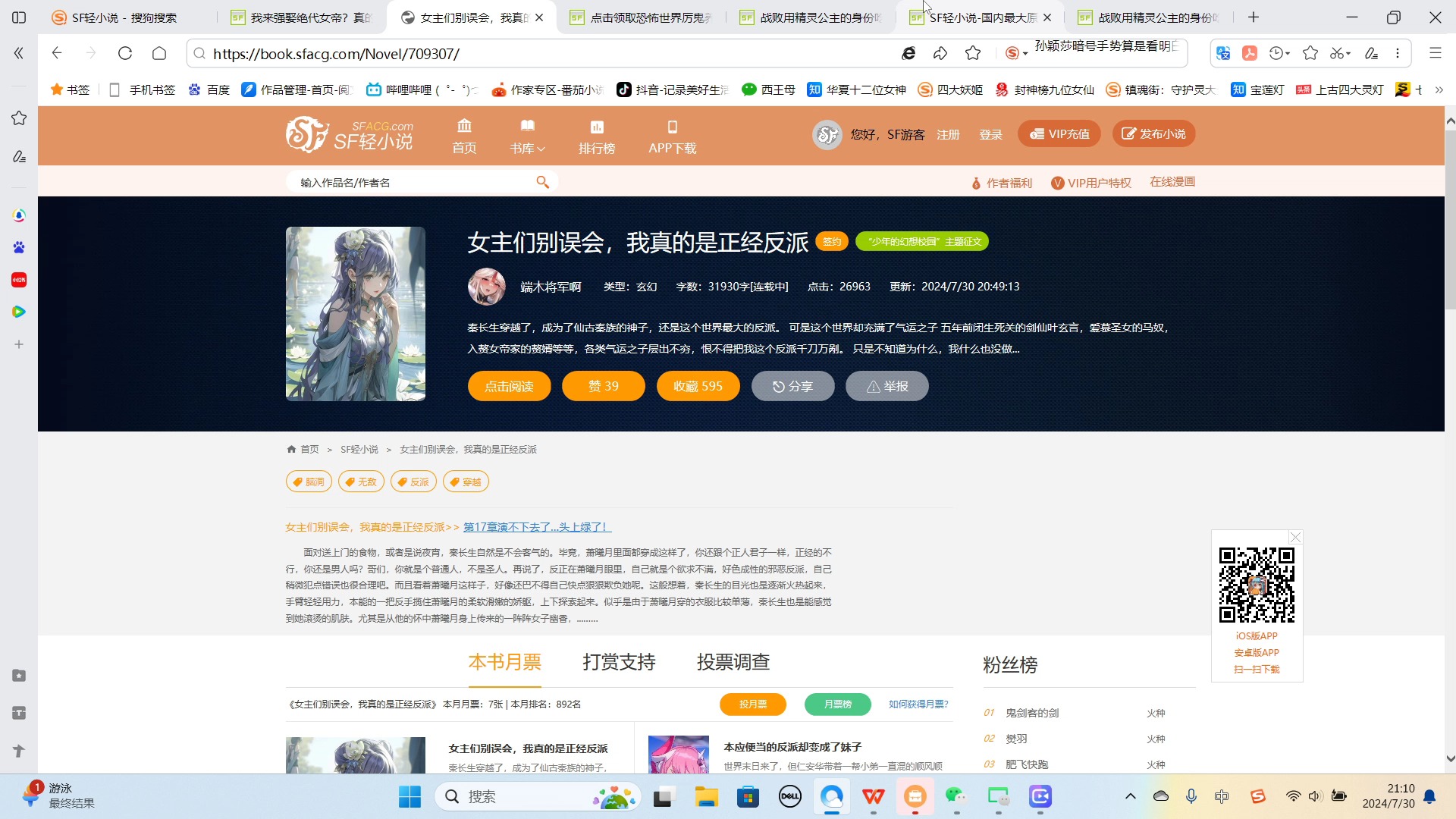The width and height of the screenshot is (1456, 819).
Task: Click the 月票榜 button
Action: (837, 704)
